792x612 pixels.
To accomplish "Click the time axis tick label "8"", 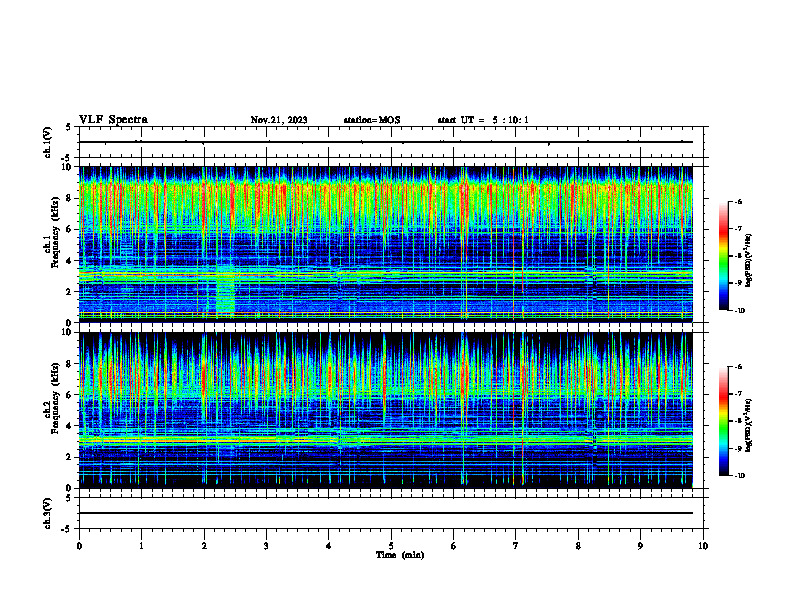I will click(x=578, y=546).
